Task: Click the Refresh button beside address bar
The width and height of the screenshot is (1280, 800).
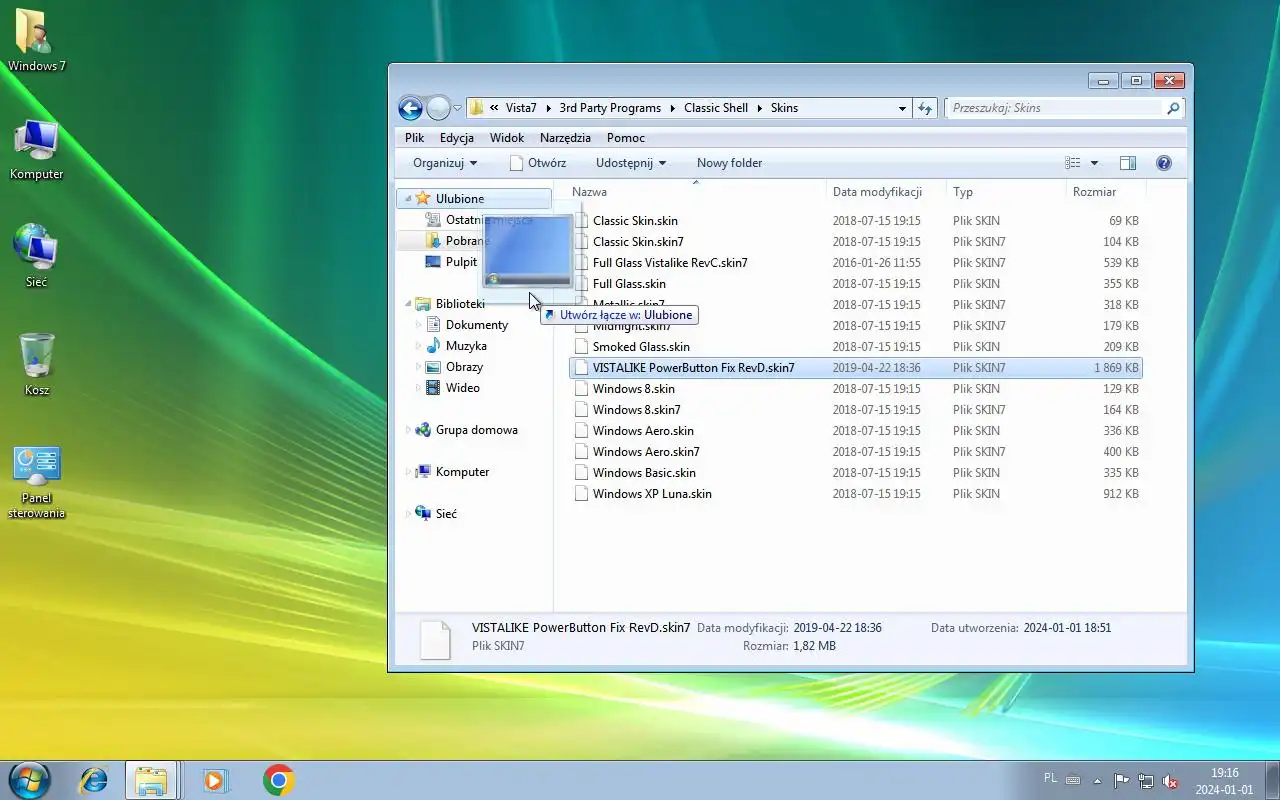Action: (x=925, y=108)
